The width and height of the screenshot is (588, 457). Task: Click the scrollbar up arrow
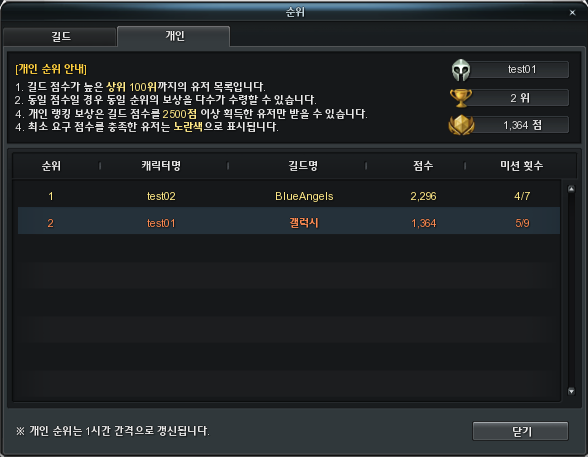(x=571, y=189)
